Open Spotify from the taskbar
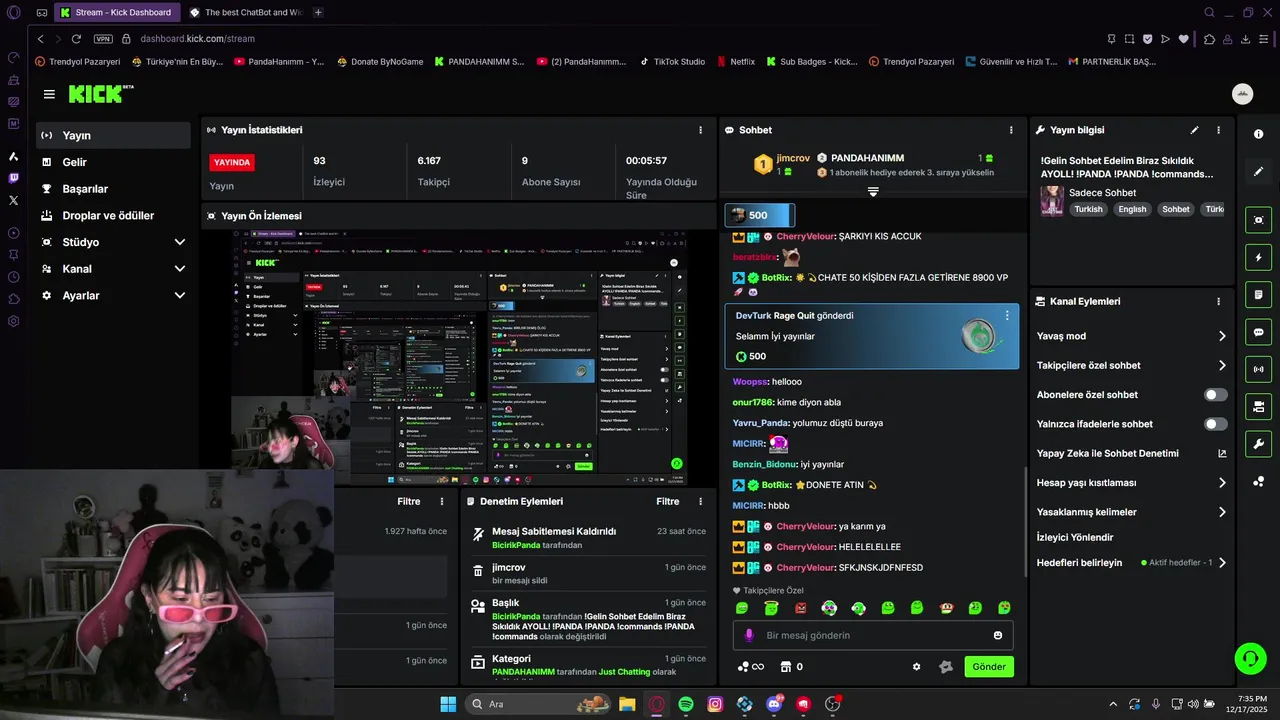 (686, 704)
